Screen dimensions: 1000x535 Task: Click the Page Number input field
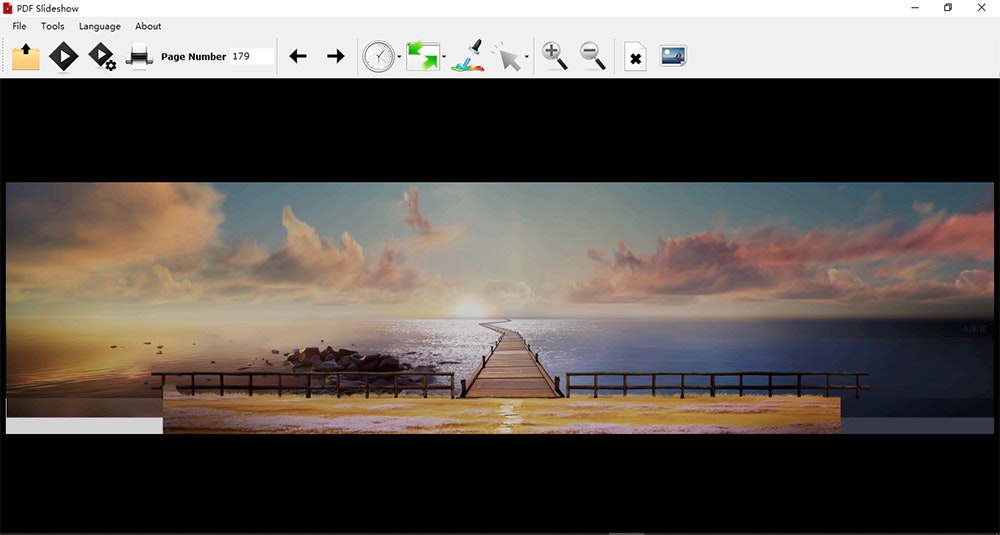pyautogui.click(x=252, y=56)
